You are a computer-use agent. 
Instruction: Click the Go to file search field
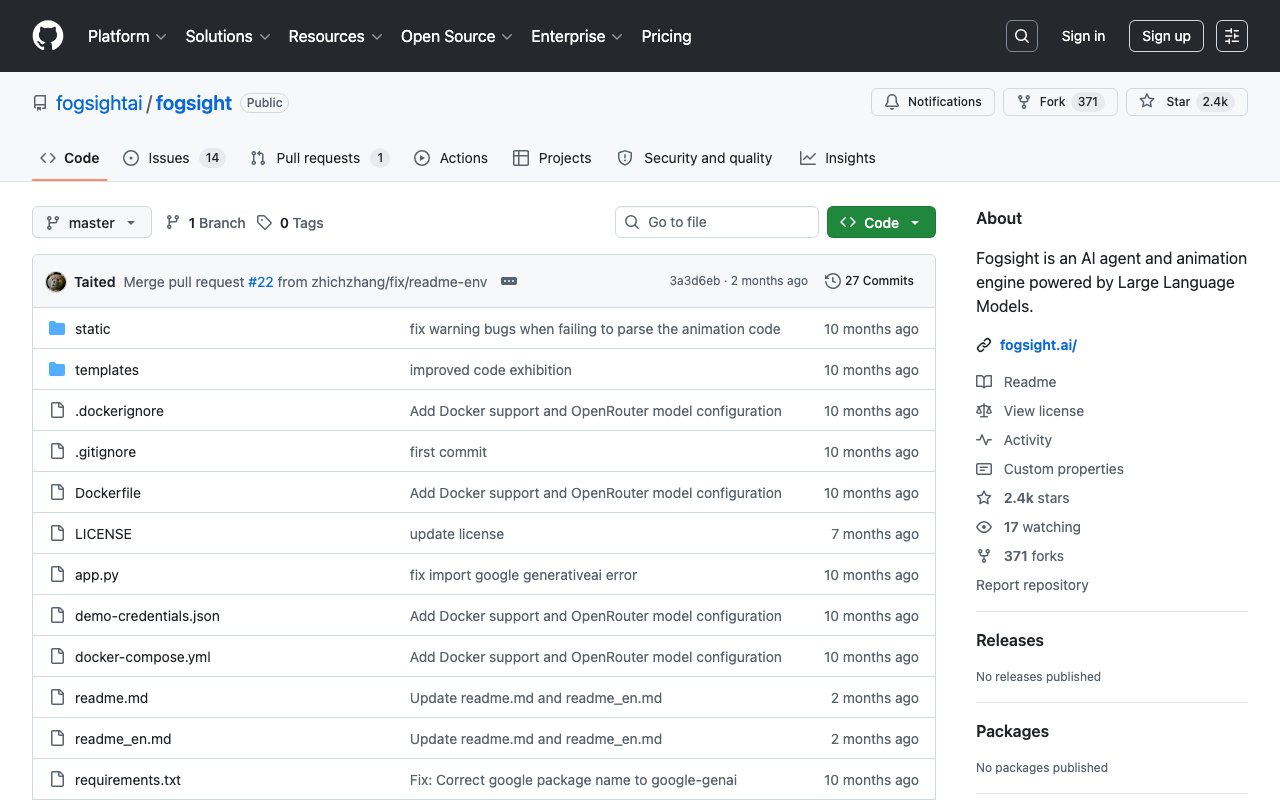coord(717,222)
